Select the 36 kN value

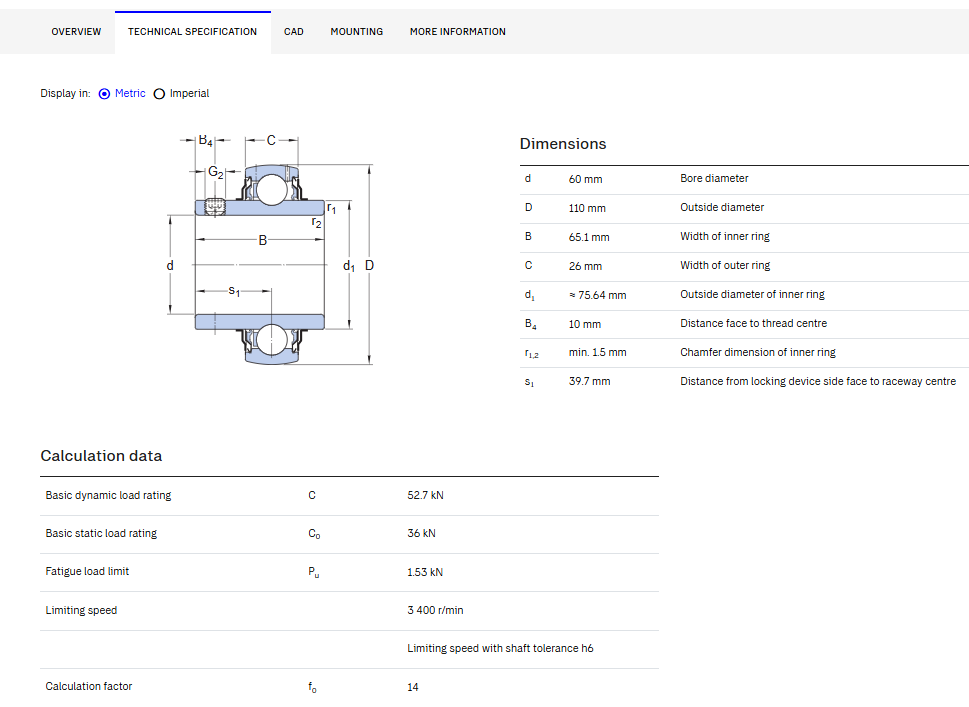pyautogui.click(x=421, y=533)
